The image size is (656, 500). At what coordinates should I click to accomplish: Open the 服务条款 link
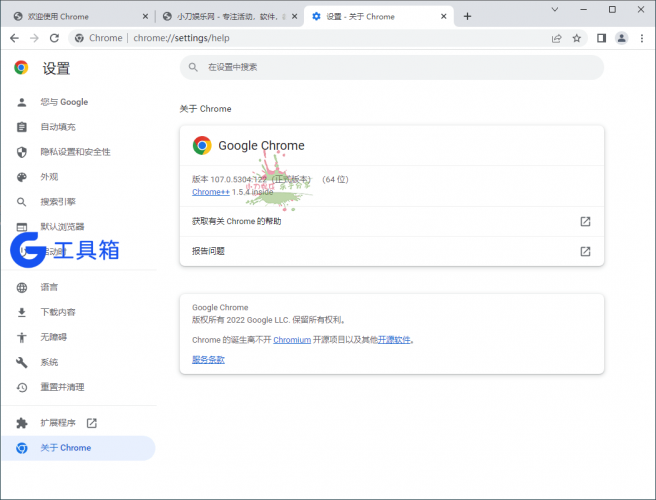(208, 360)
